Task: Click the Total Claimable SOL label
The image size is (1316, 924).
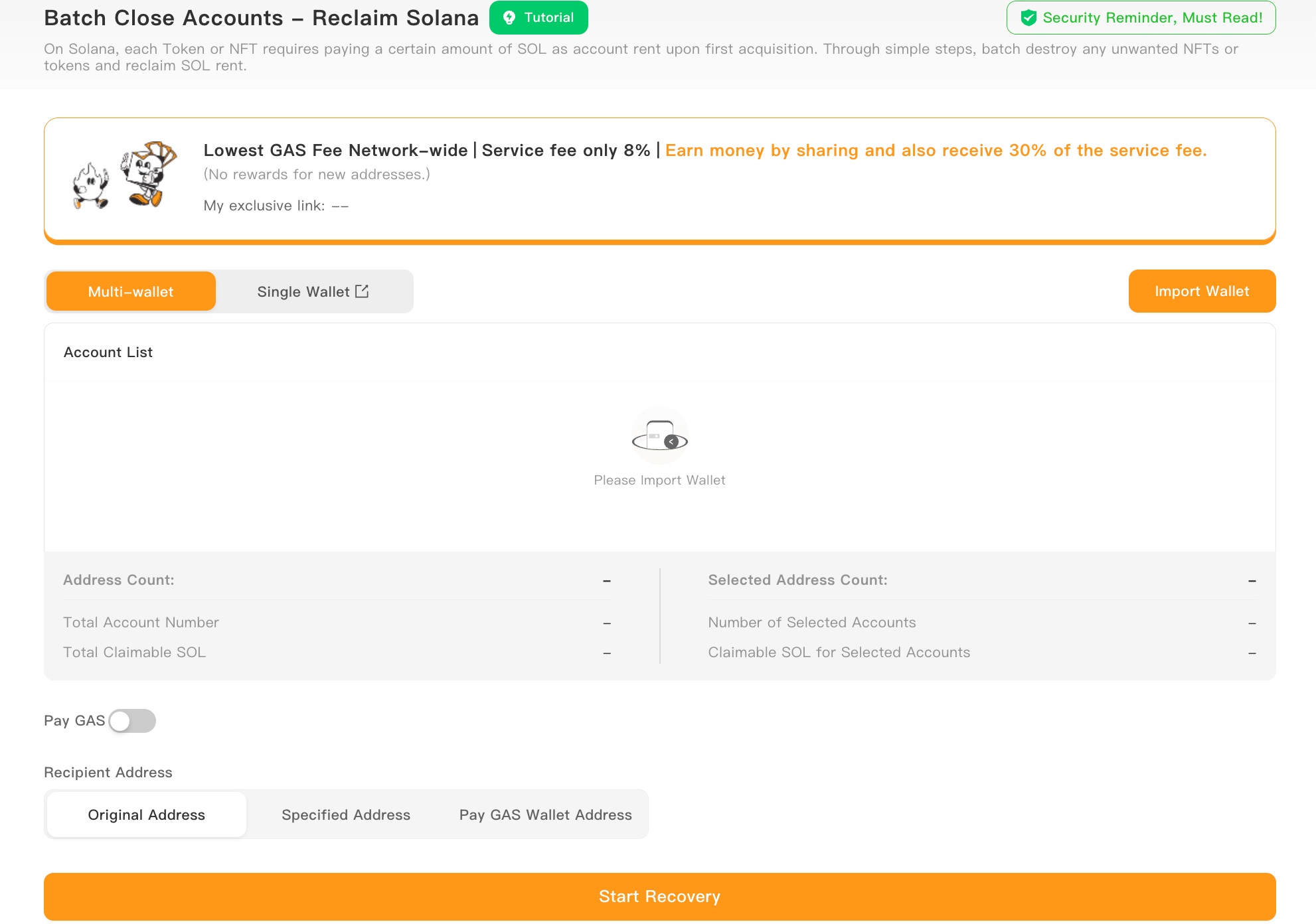Action: point(135,653)
